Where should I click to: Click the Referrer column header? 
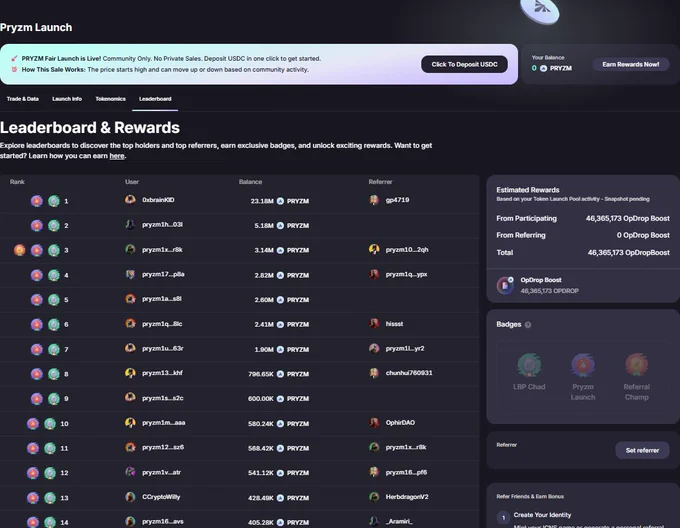(x=380, y=182)
